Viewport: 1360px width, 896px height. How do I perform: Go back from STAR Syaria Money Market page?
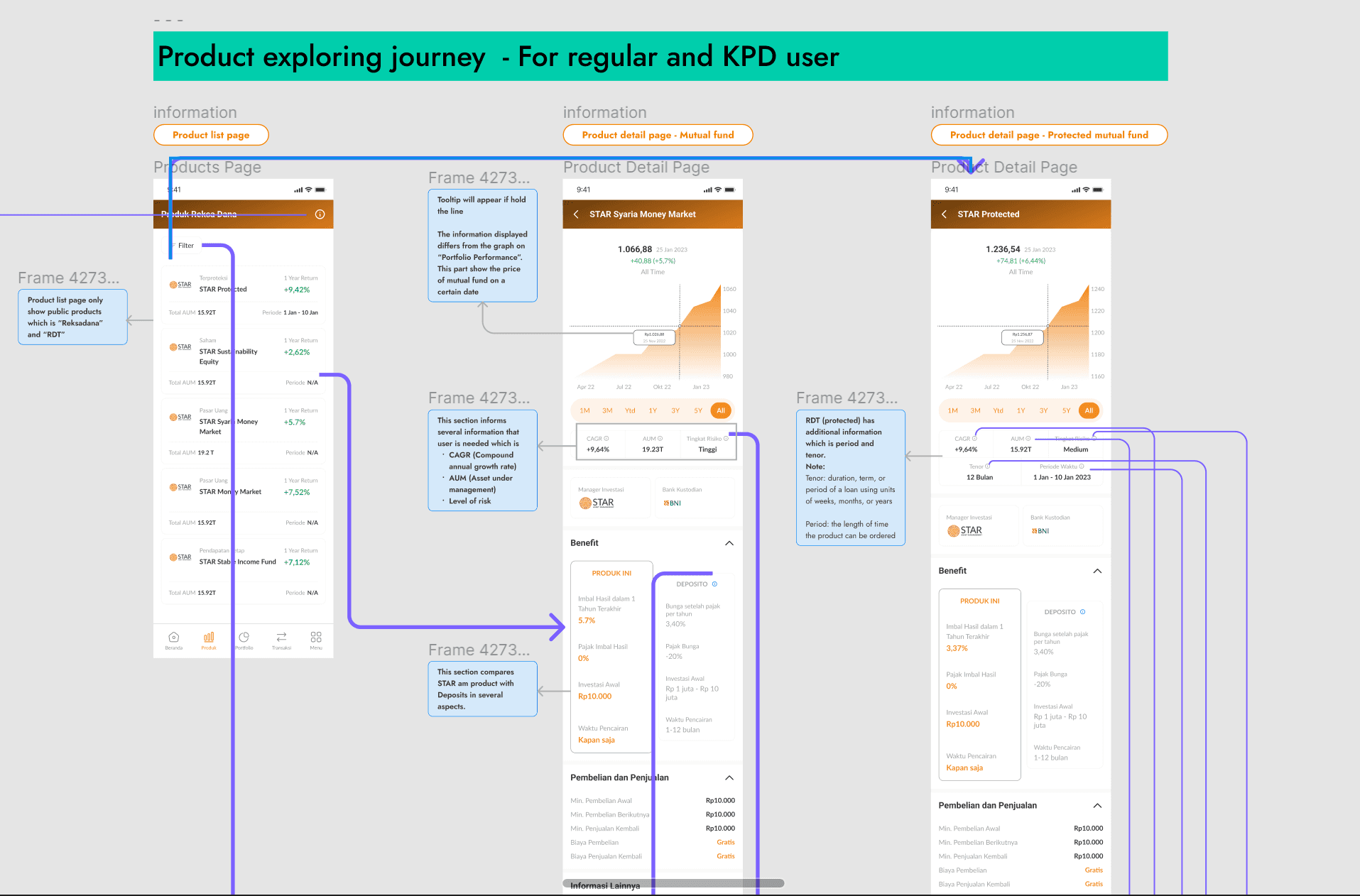click(576, 214)
